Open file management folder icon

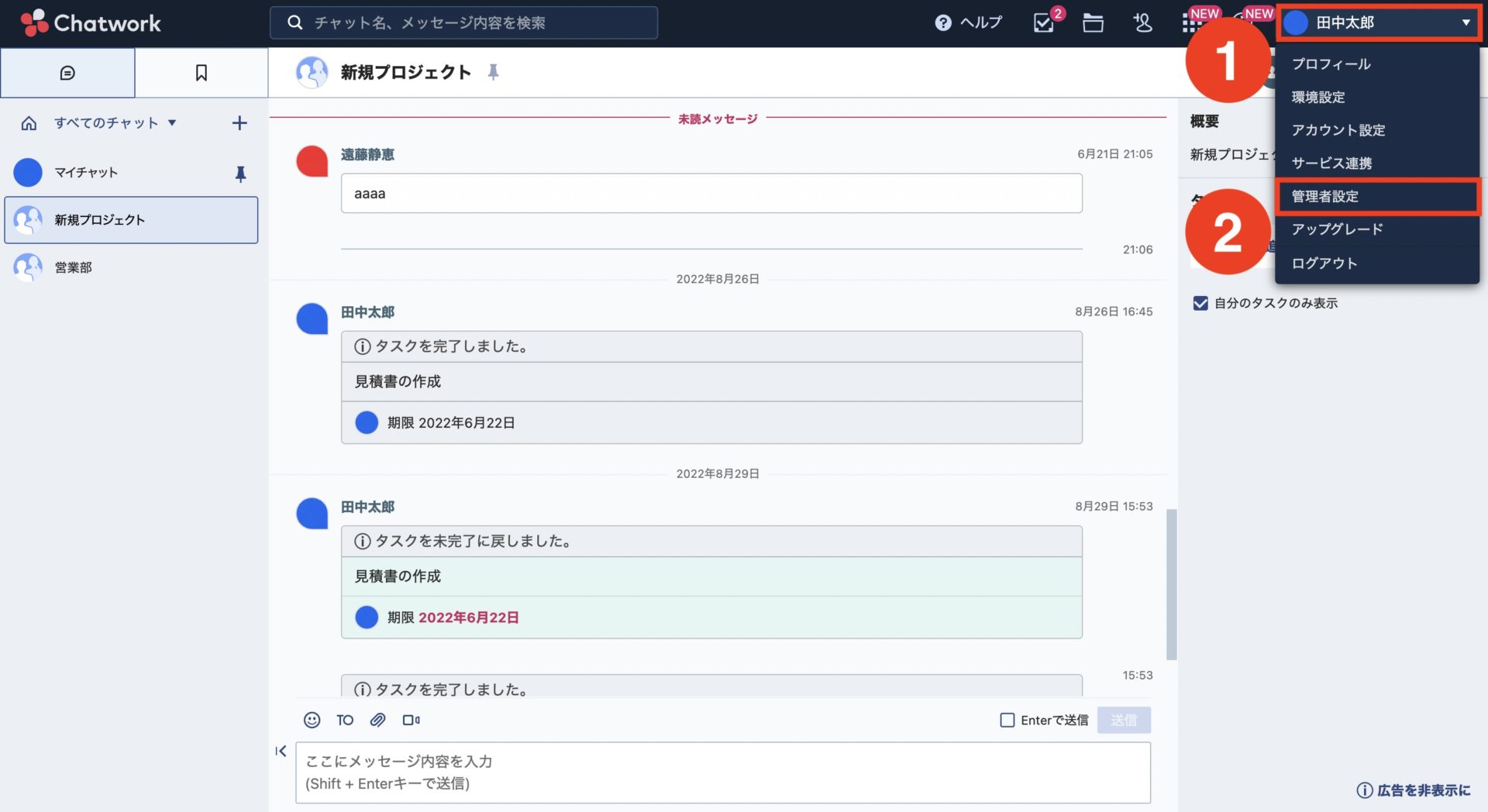point(1093,23)
